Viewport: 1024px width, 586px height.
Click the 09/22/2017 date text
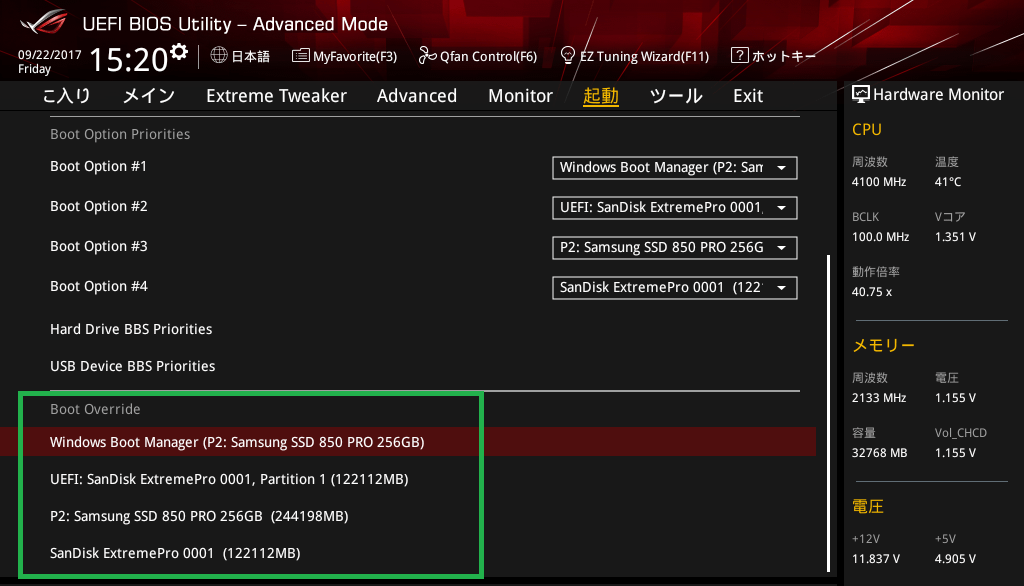[50, 55]
